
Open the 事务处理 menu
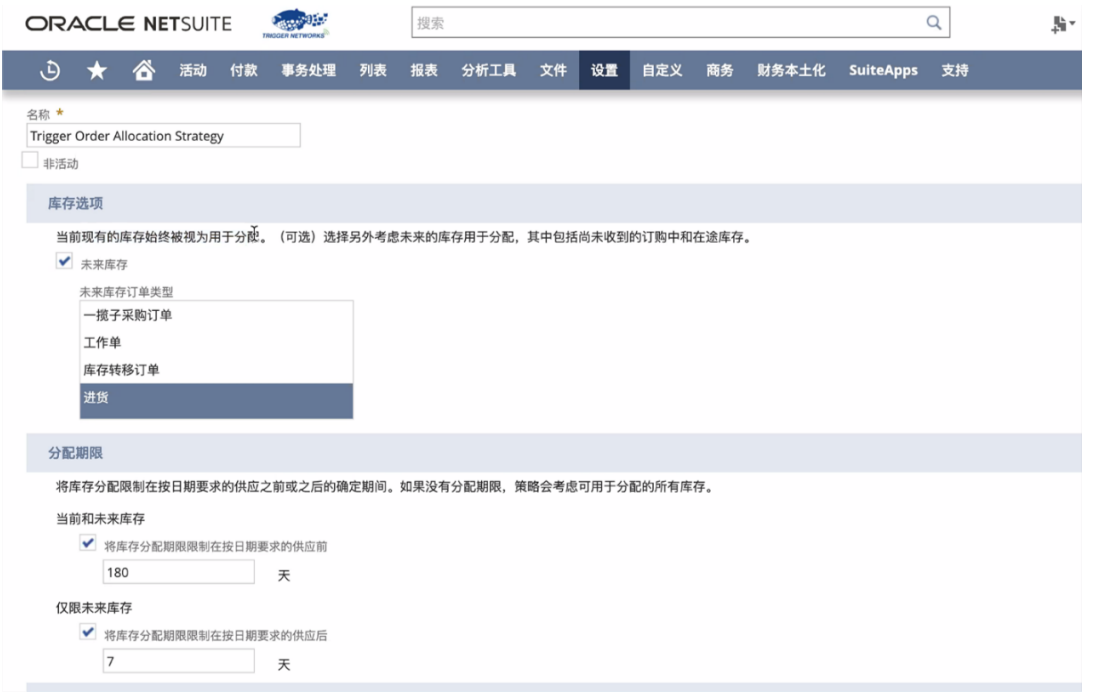[x=309, y=70]
